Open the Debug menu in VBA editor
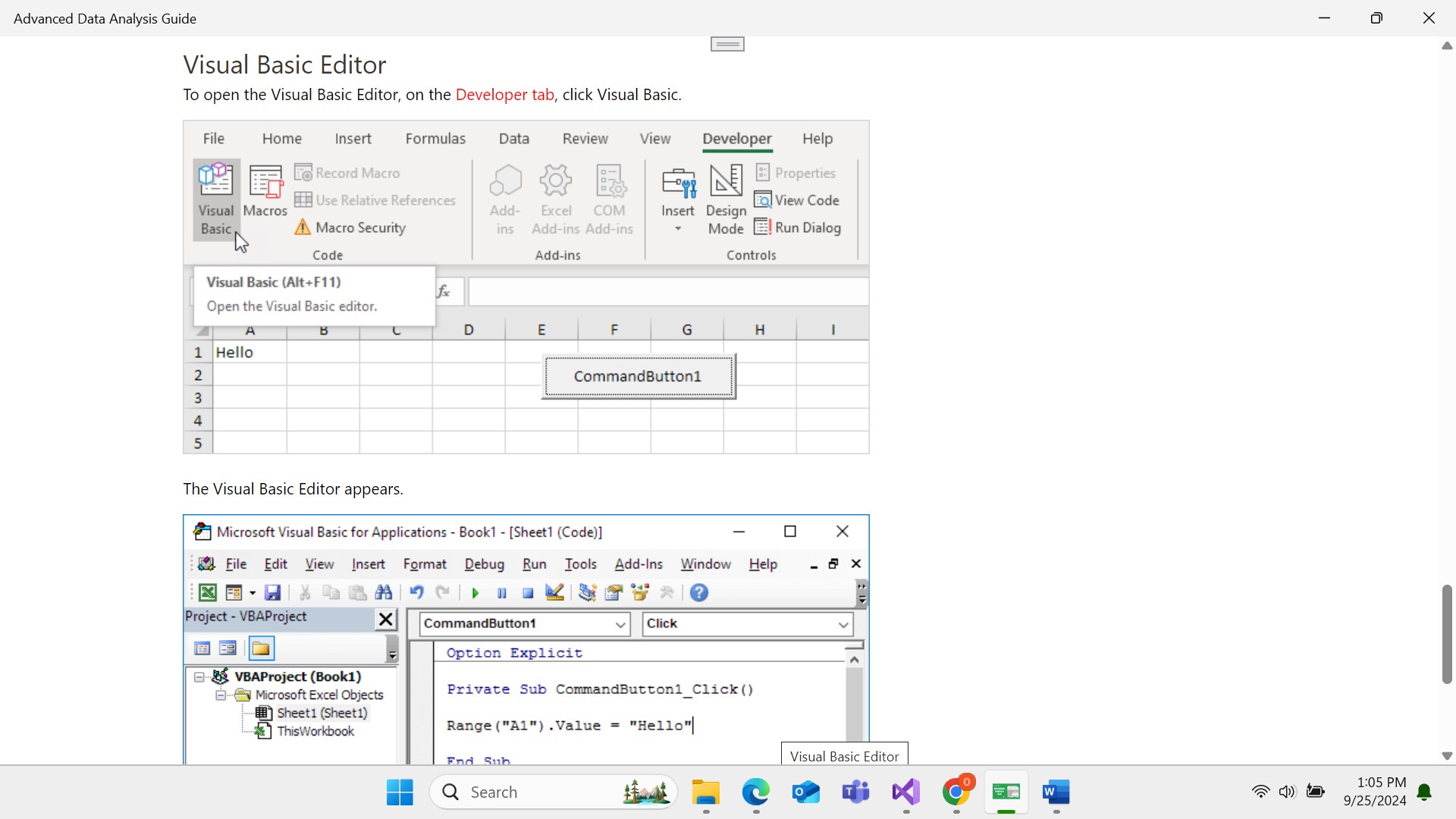This screenshot has height=819, width=1456. pos(484,564)
